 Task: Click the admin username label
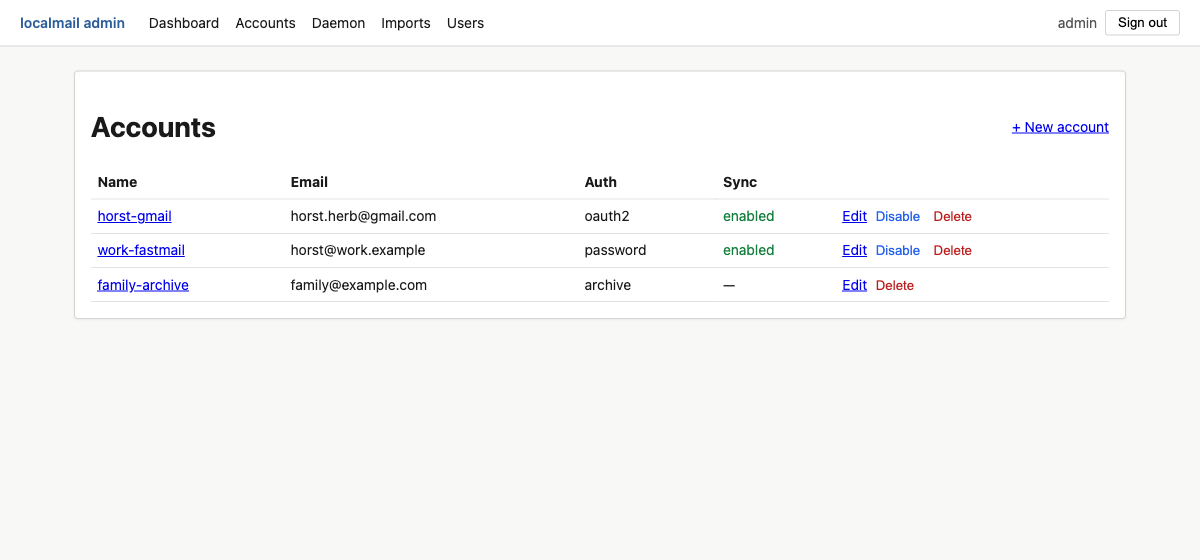[1077, 23]
